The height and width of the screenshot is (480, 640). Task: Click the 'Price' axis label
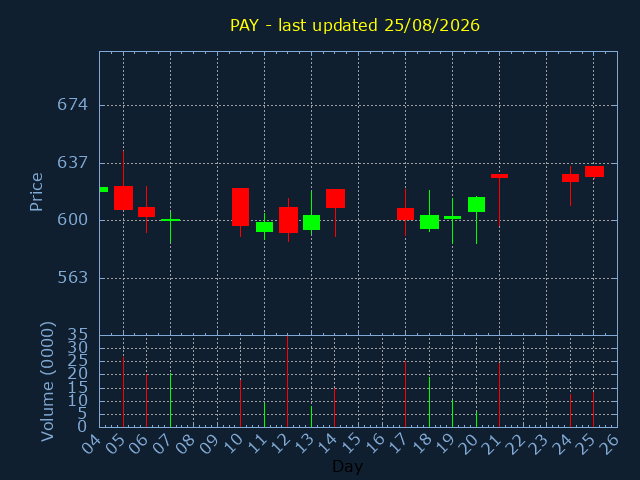(x=36, y=192)
